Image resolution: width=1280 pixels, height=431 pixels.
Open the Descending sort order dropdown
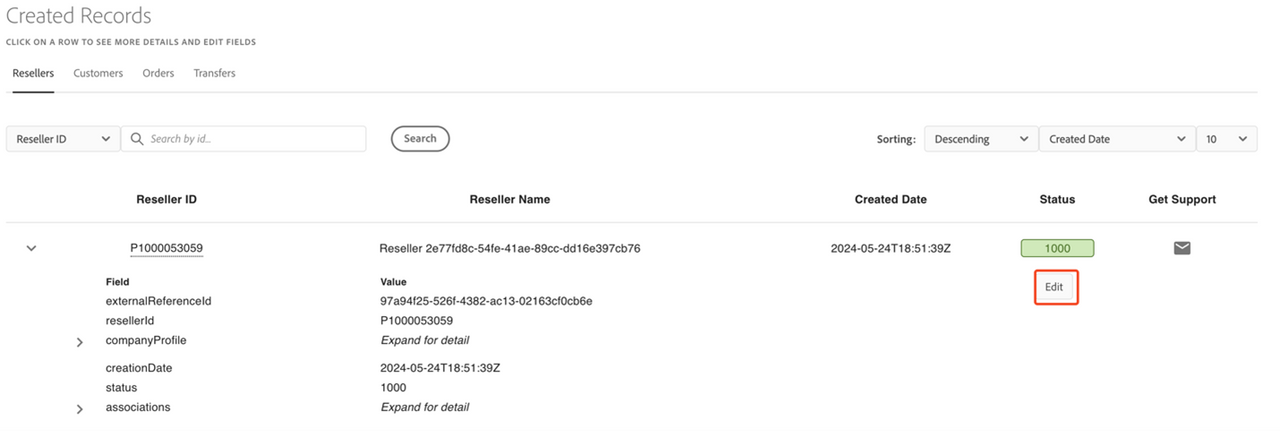979,139
